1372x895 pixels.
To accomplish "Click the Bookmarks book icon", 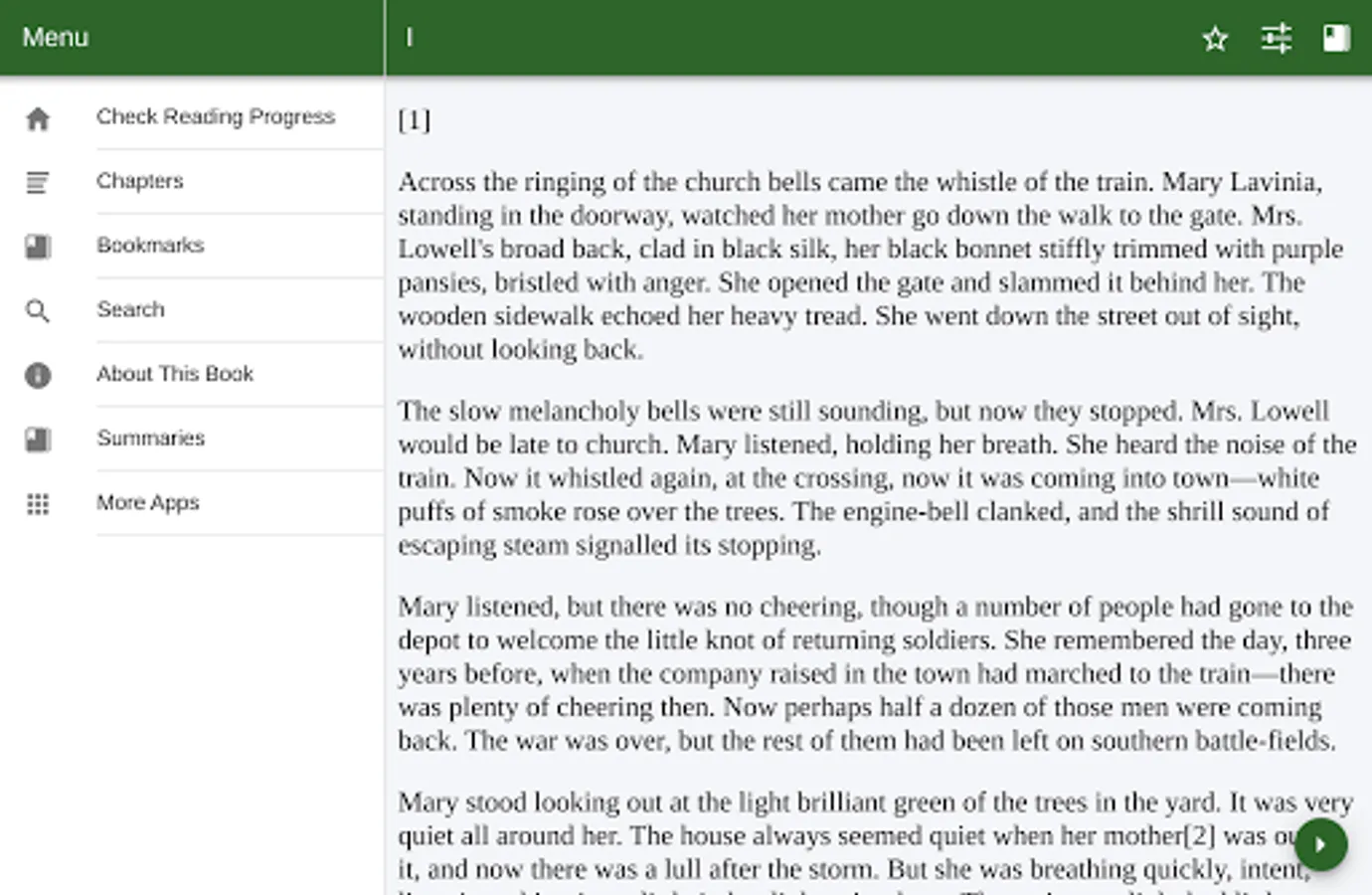I will click(x=38, y=247).
